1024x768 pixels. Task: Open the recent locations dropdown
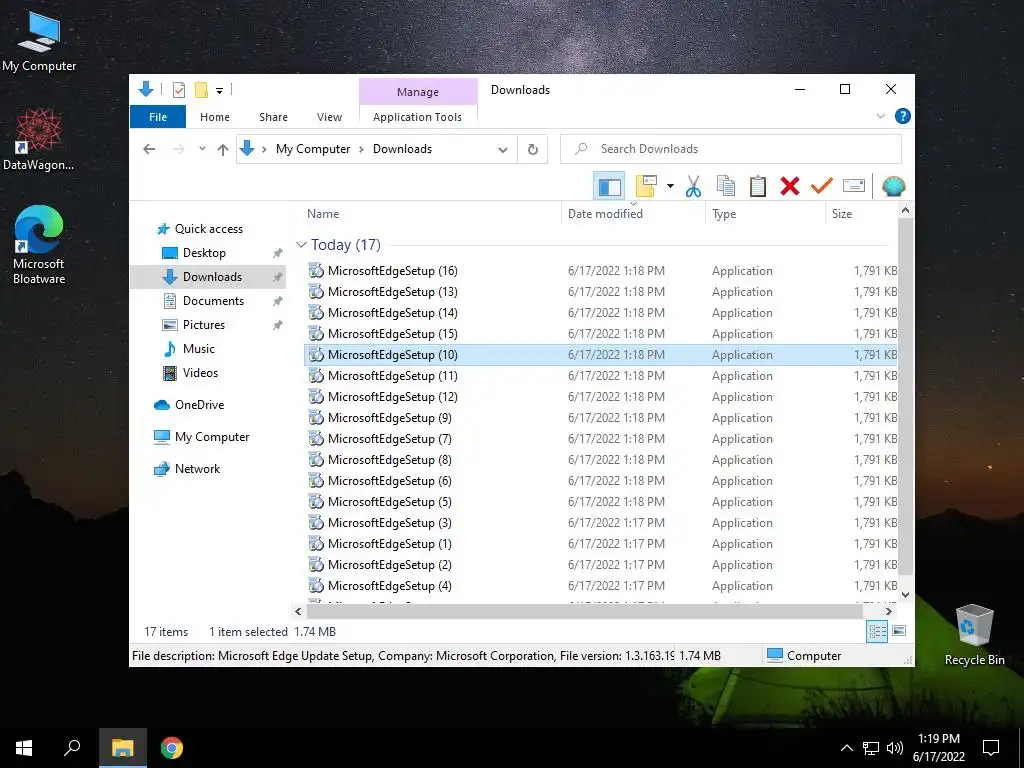click(x=202, y=149)
